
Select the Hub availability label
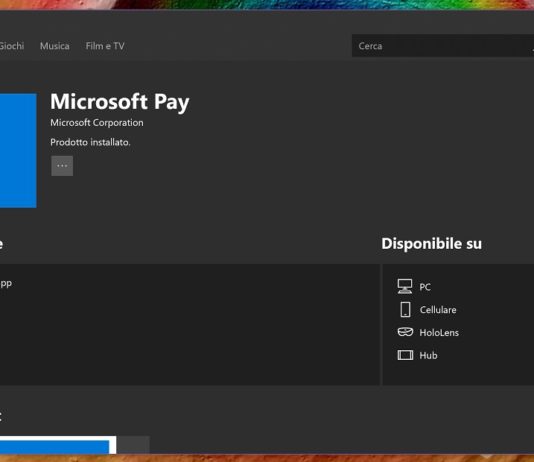428,355
